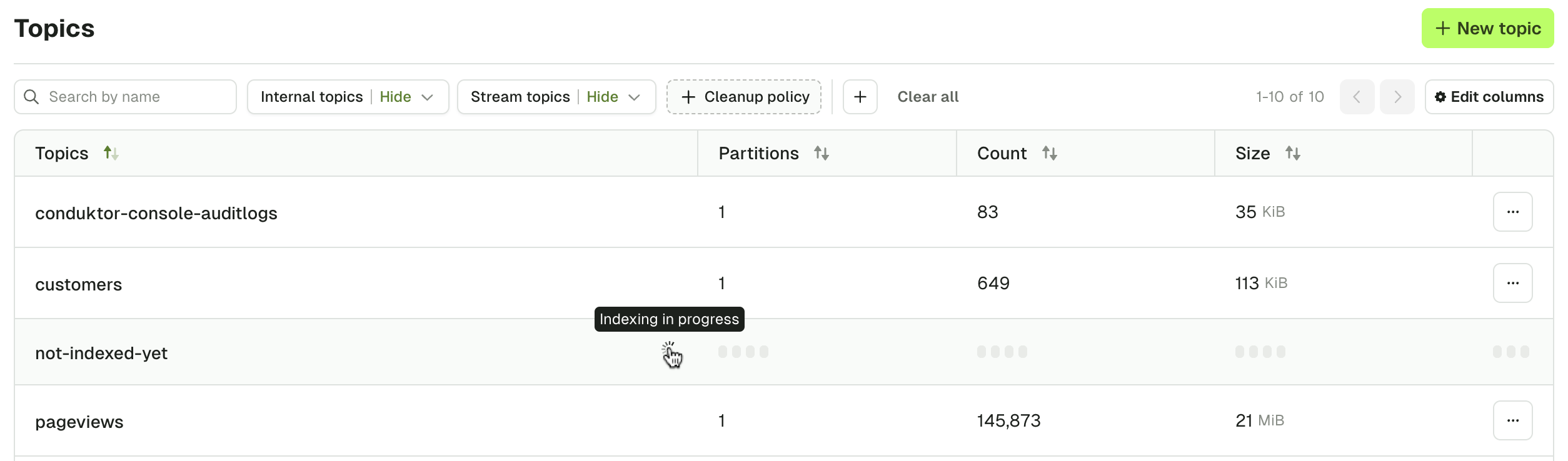The width and height of the screenshot is (1568, 461).
Task: Open the Stream topics Hide dropdown
Action: (556, 97)
